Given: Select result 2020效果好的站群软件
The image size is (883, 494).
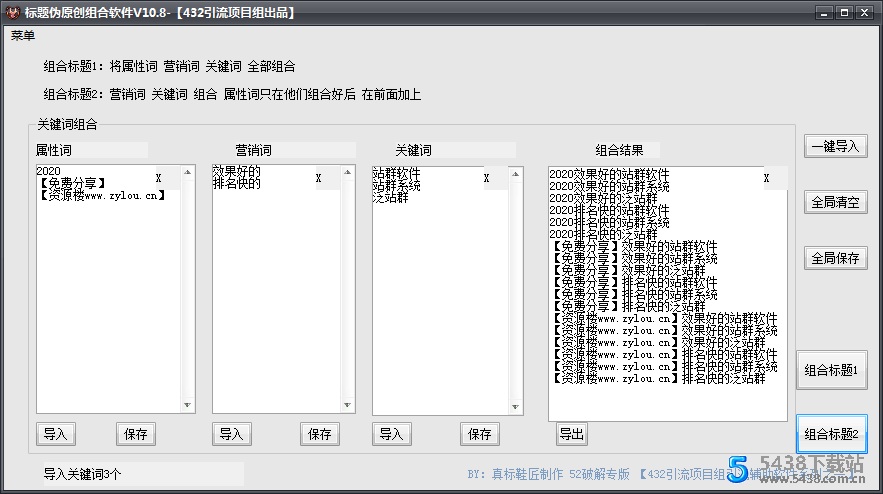Looking at the screenshot, I should pyautogui.click(x=609, y=174).
